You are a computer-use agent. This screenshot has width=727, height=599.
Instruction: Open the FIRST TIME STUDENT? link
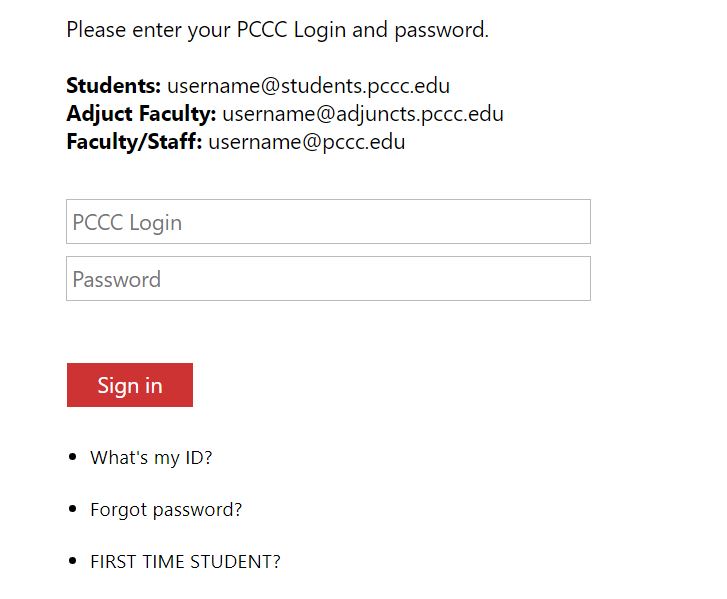point(185,562)
